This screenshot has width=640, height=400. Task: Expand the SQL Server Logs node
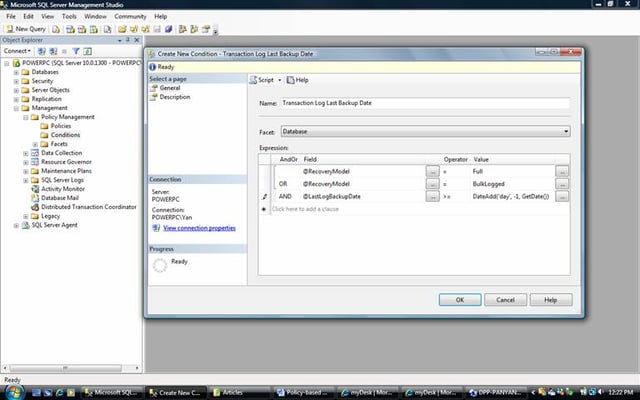26,180
